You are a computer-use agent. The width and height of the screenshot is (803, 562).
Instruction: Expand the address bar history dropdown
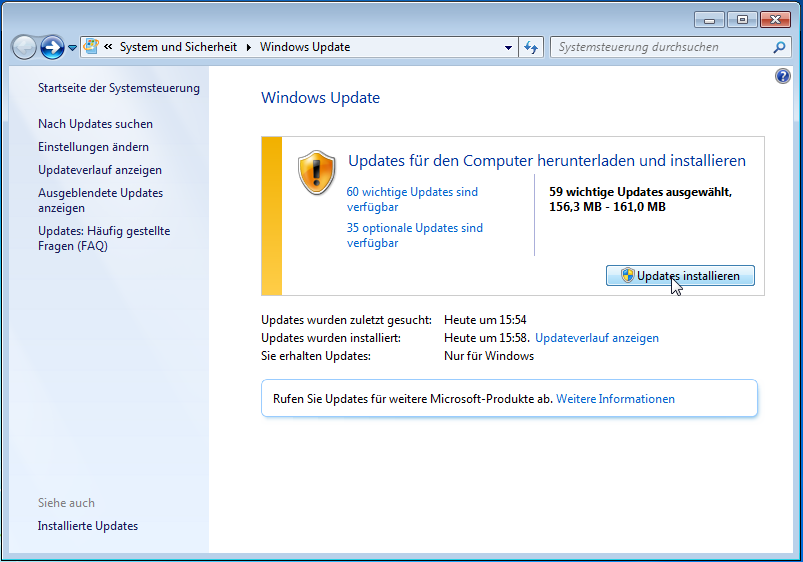[508, 48]
